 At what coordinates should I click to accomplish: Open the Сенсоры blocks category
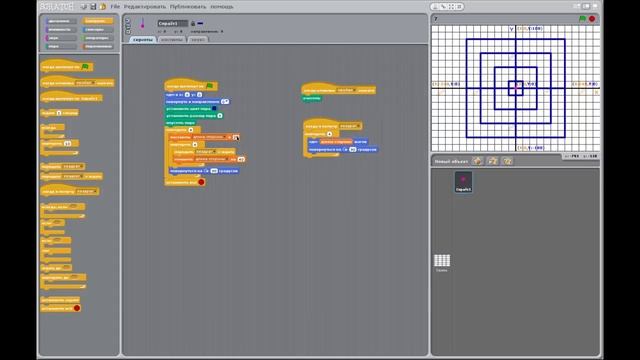point(97,29)
